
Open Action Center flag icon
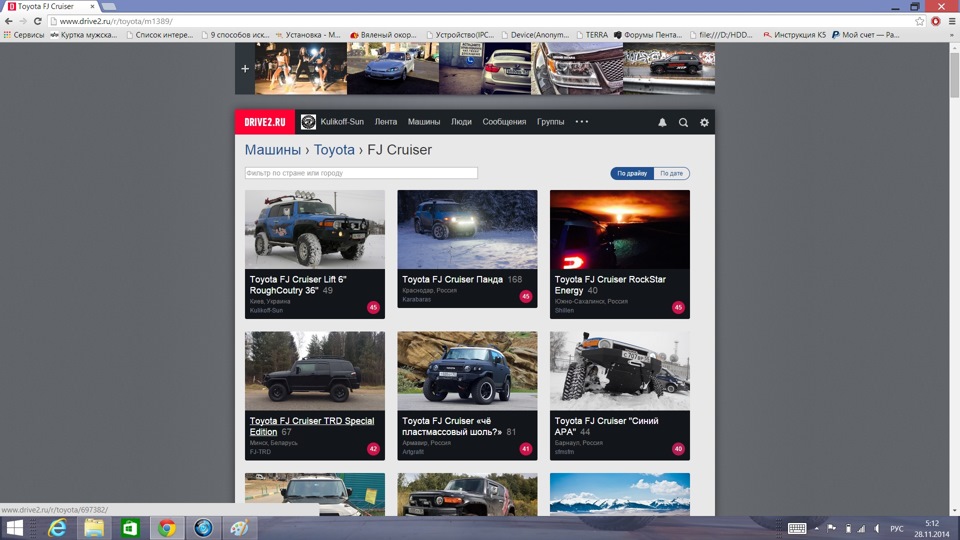pyautogui.click(x=831, y=528)
